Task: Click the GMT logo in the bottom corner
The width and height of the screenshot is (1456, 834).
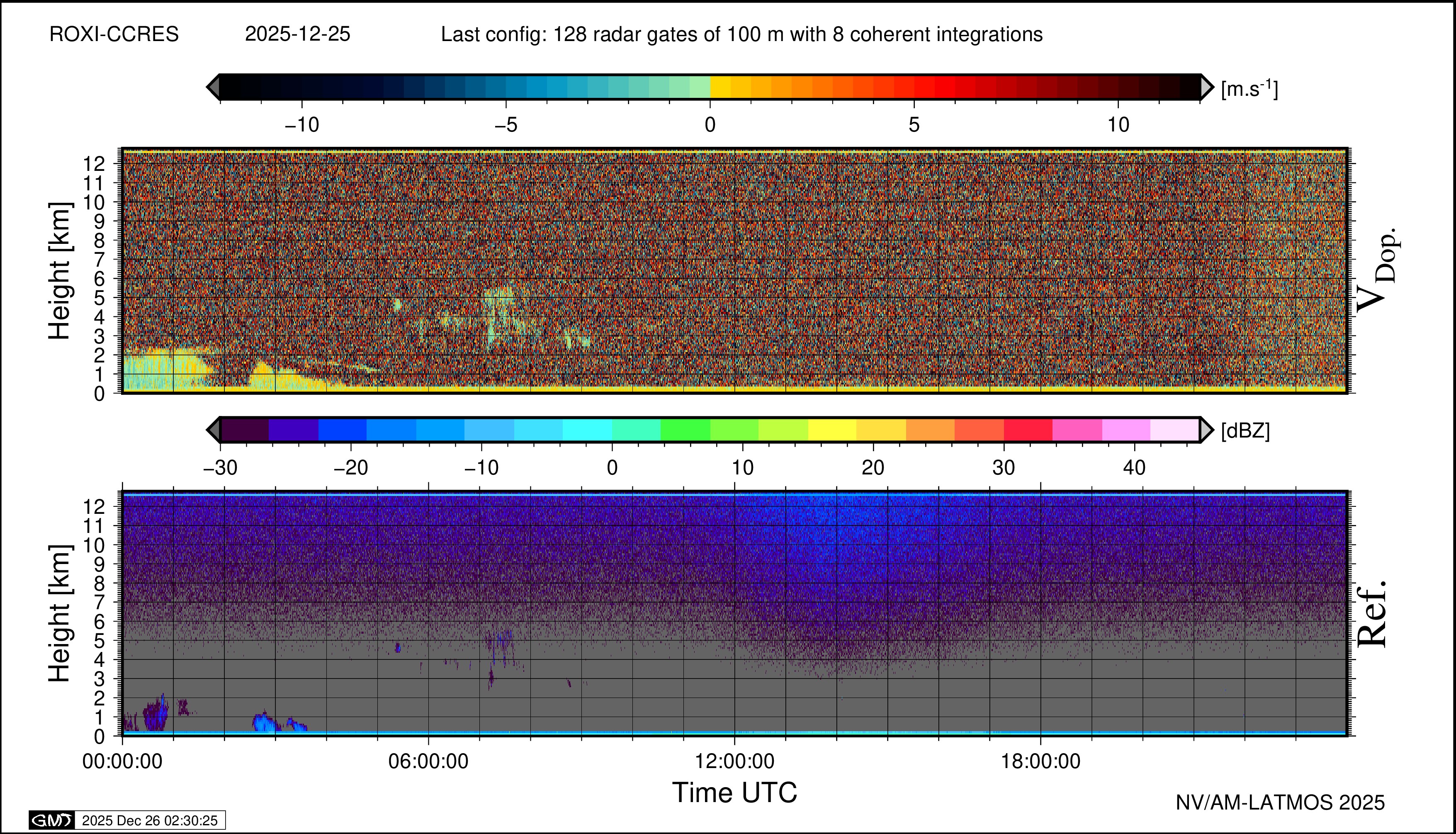Action: coord(51,820)
